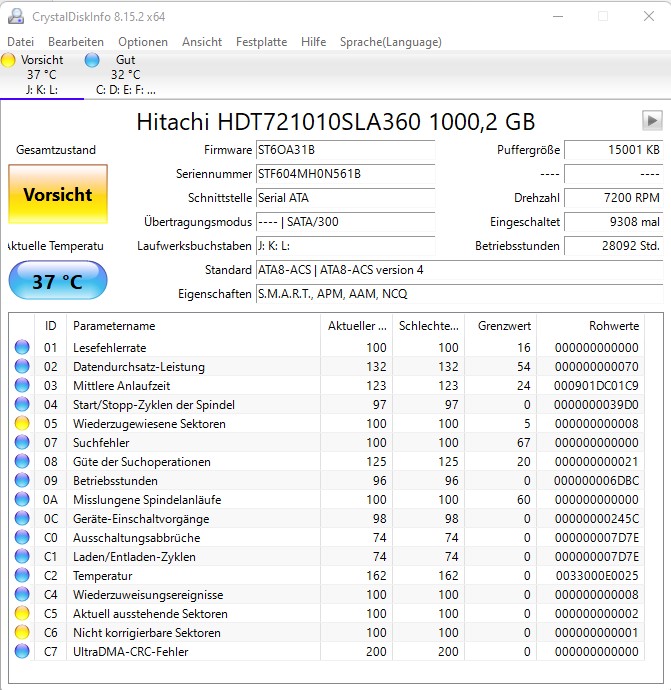671x690 pixels.
Task: Click blue status icon for Geräte-Einschaltvorgänge
Action: pyautogui.click(x=22, y=518)
